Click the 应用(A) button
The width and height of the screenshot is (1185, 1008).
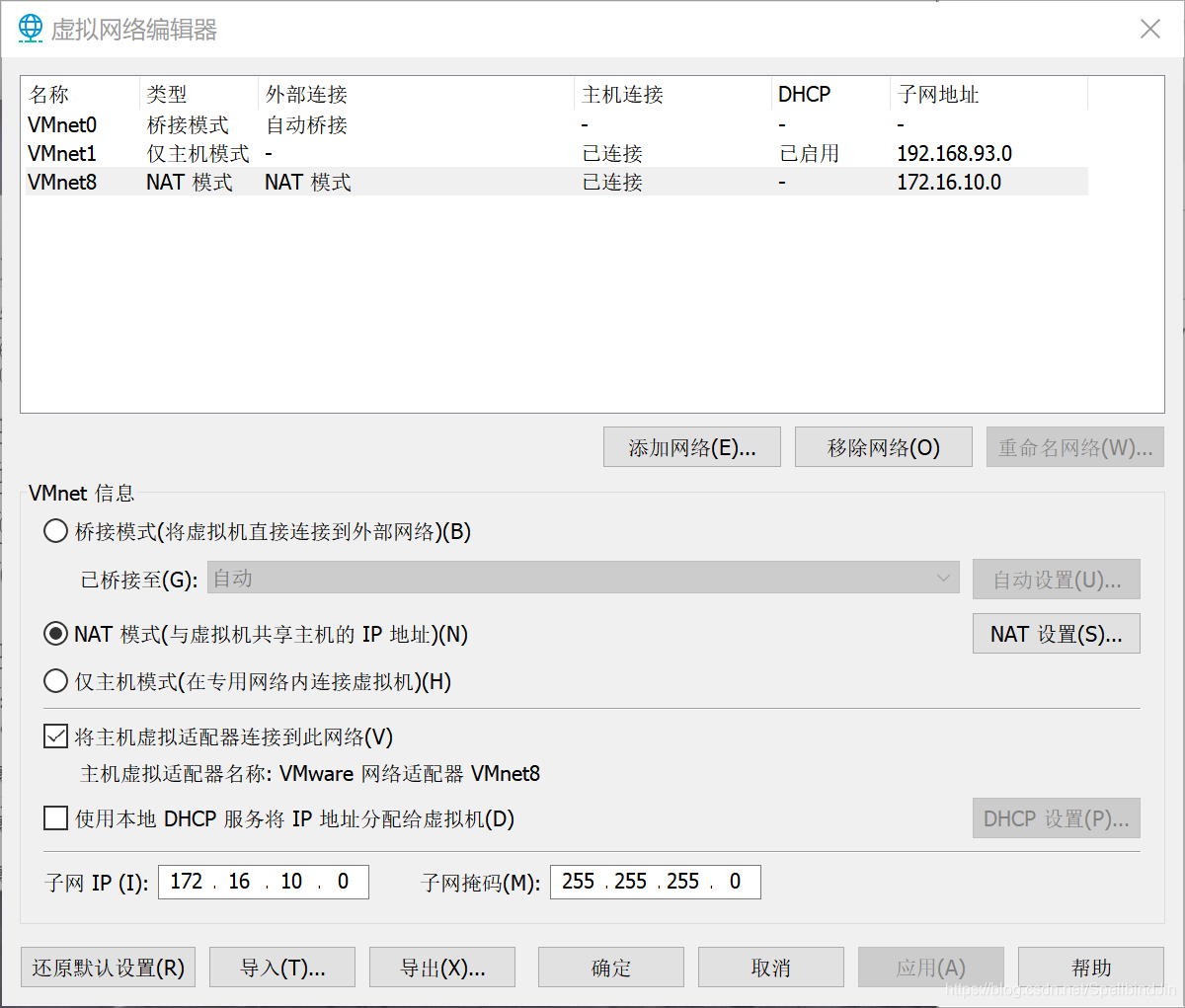point(931,968)
